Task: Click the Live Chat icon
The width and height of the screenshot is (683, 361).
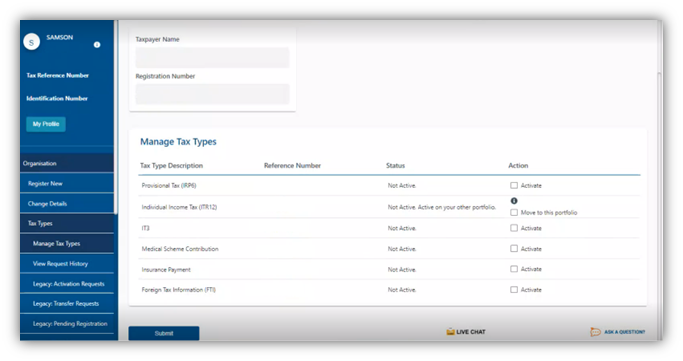Action: tap(450, 332)
